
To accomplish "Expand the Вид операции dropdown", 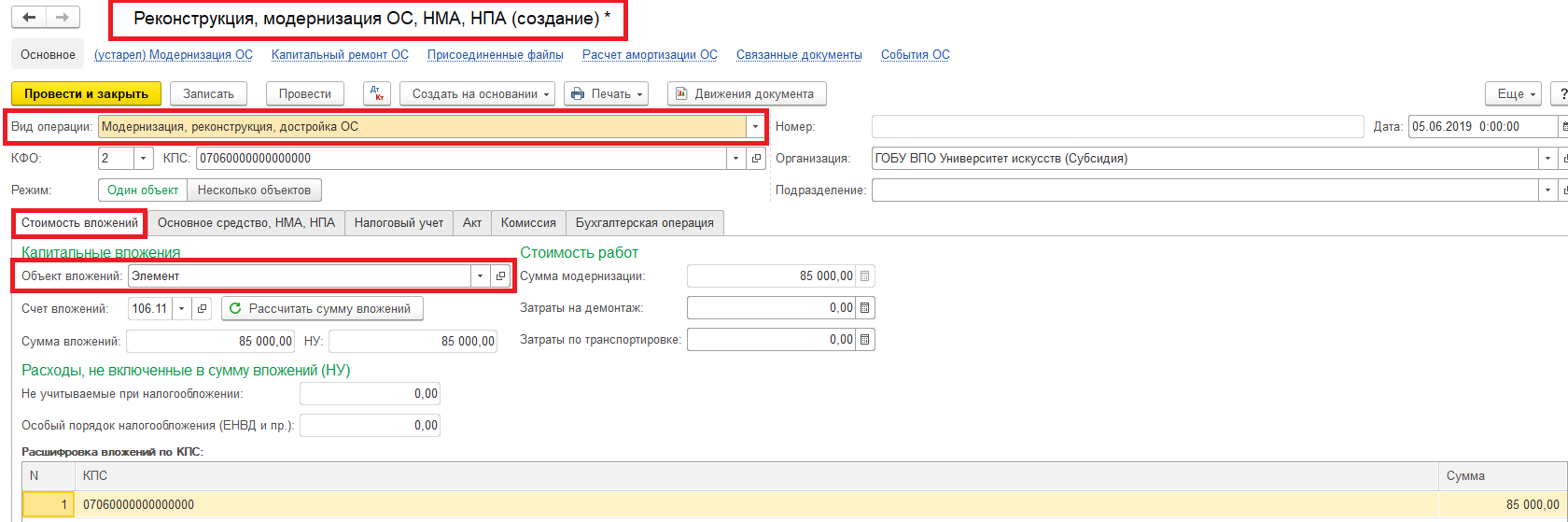I will point(754,127).
